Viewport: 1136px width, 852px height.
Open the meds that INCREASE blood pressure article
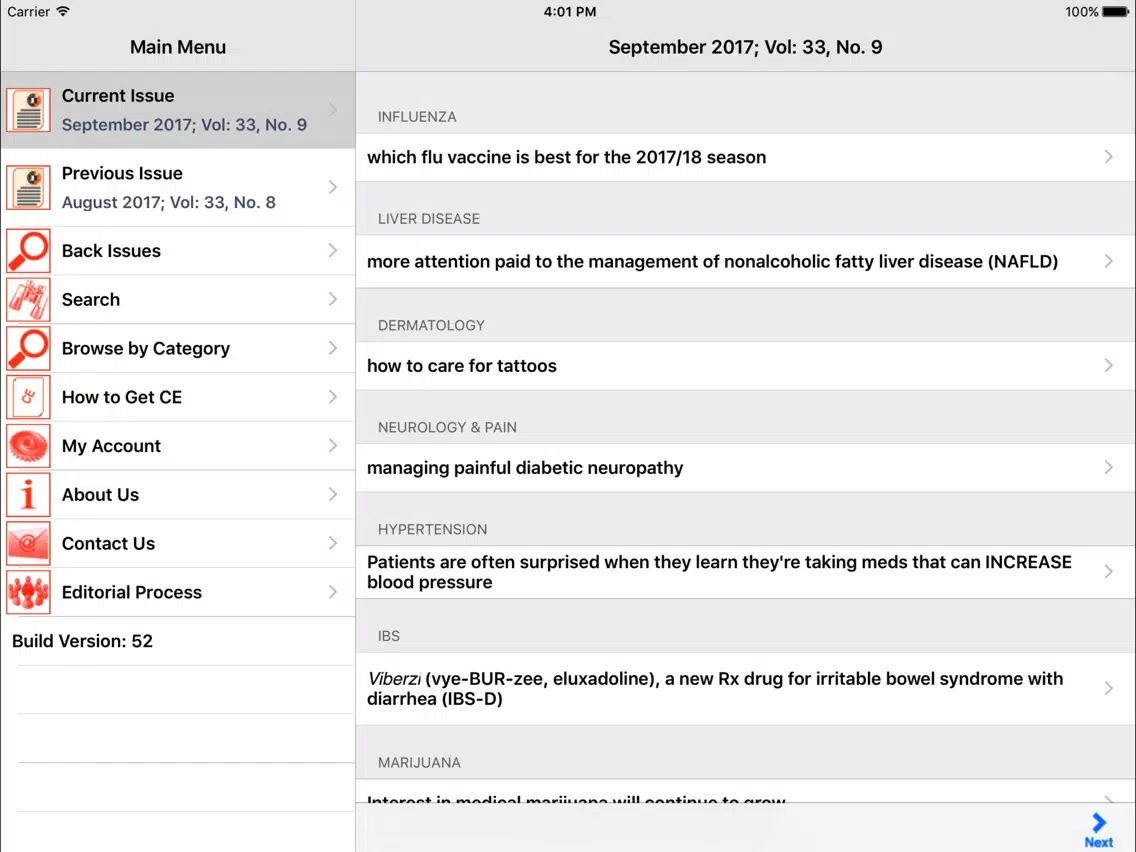[746, 572]
